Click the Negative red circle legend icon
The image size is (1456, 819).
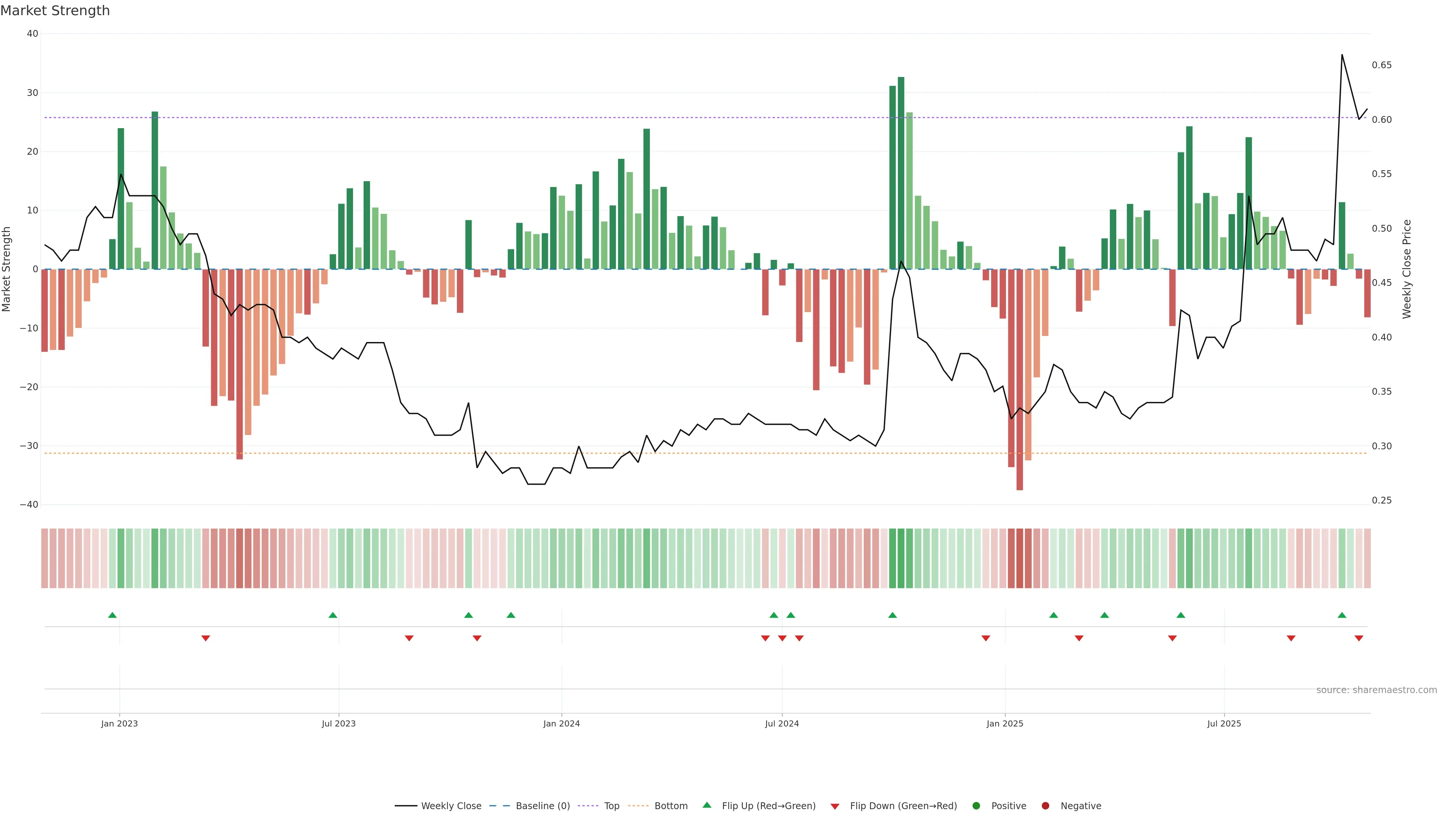pyautogui.click(x=1045, y=806)
